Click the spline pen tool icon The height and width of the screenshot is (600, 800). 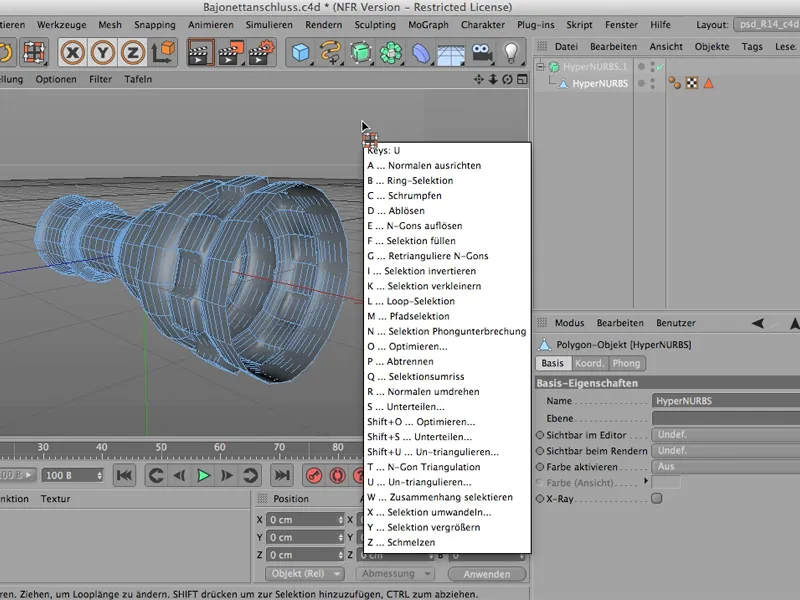(x=329, y=52)
